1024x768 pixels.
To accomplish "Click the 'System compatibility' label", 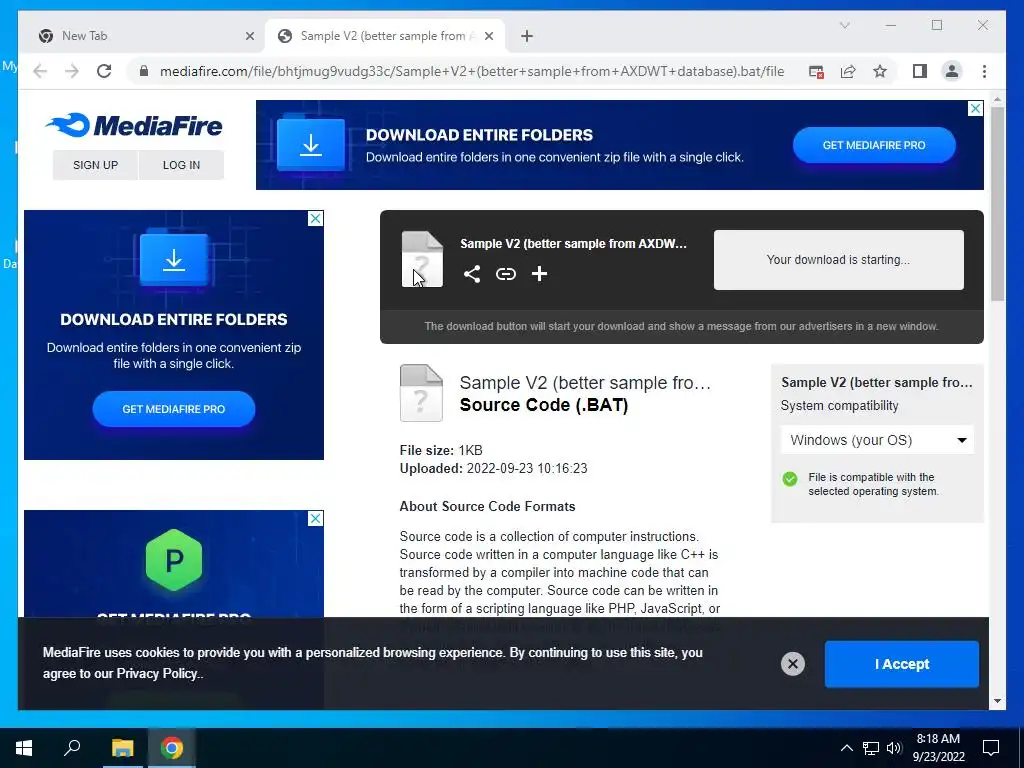I will [x=839, y=406].
